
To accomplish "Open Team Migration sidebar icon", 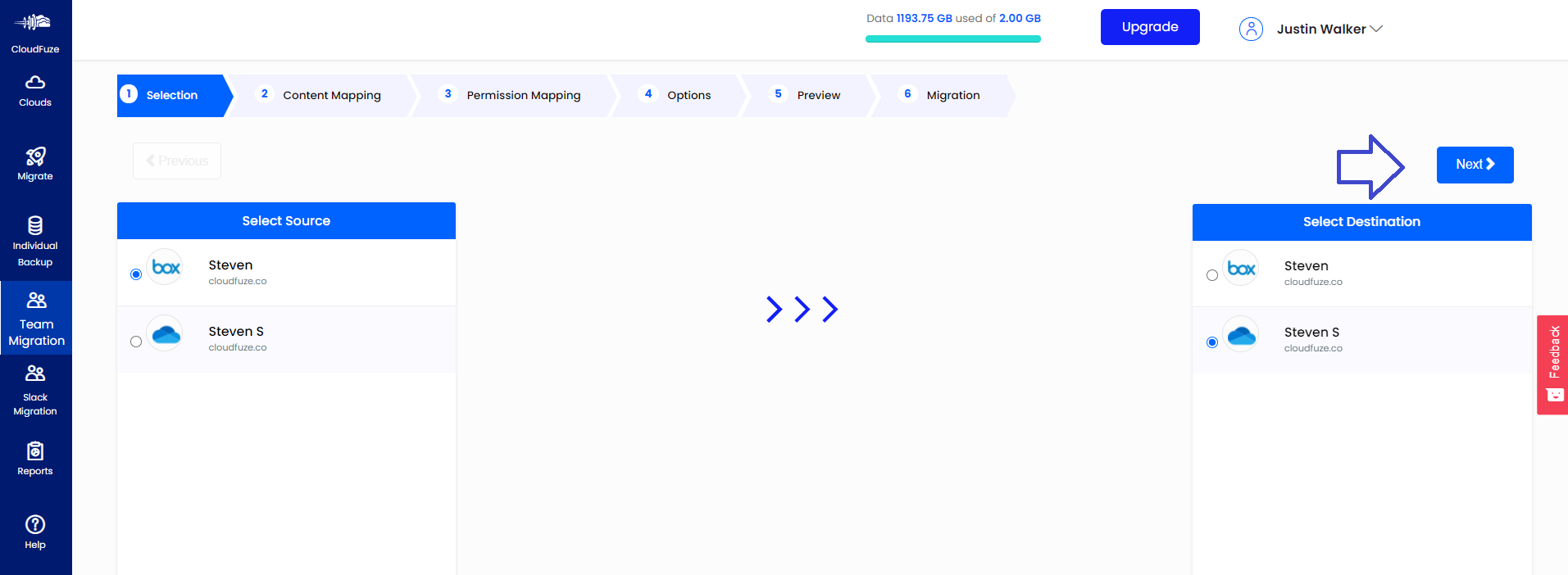I will 36,301.
